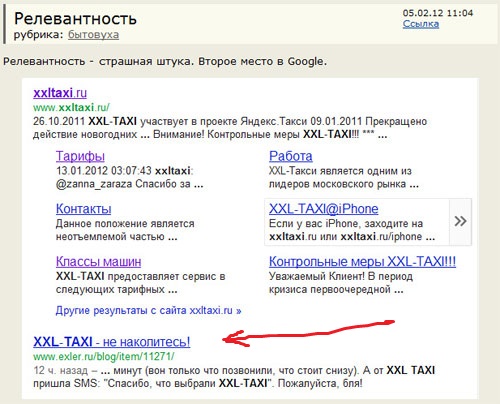The height and width of the screenshot is (404, 500).
Task: Click the 05.02.12 11:04 post date
Action: pos(438,13)
